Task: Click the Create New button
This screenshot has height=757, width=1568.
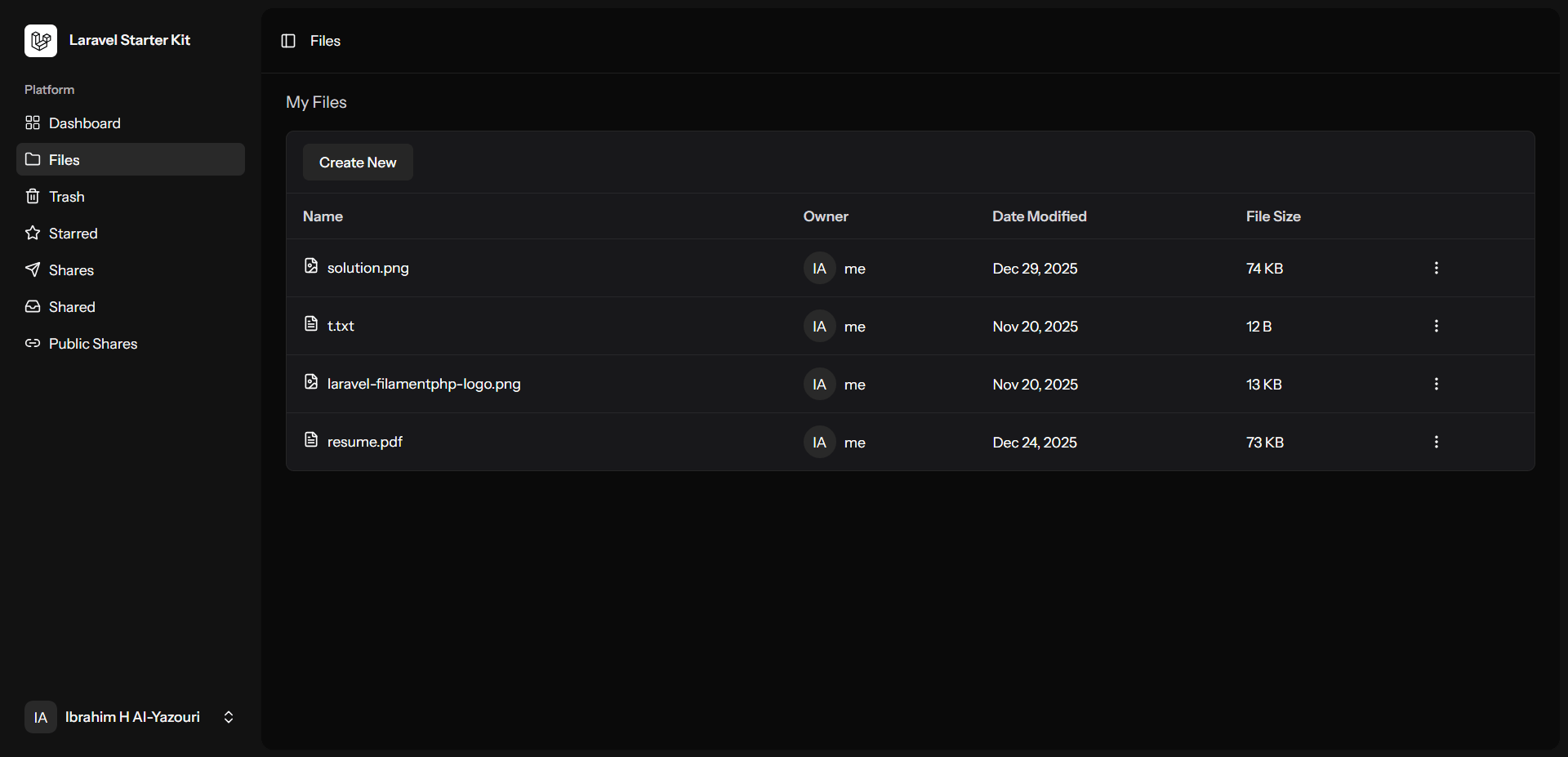Action: tap(358, 163)
